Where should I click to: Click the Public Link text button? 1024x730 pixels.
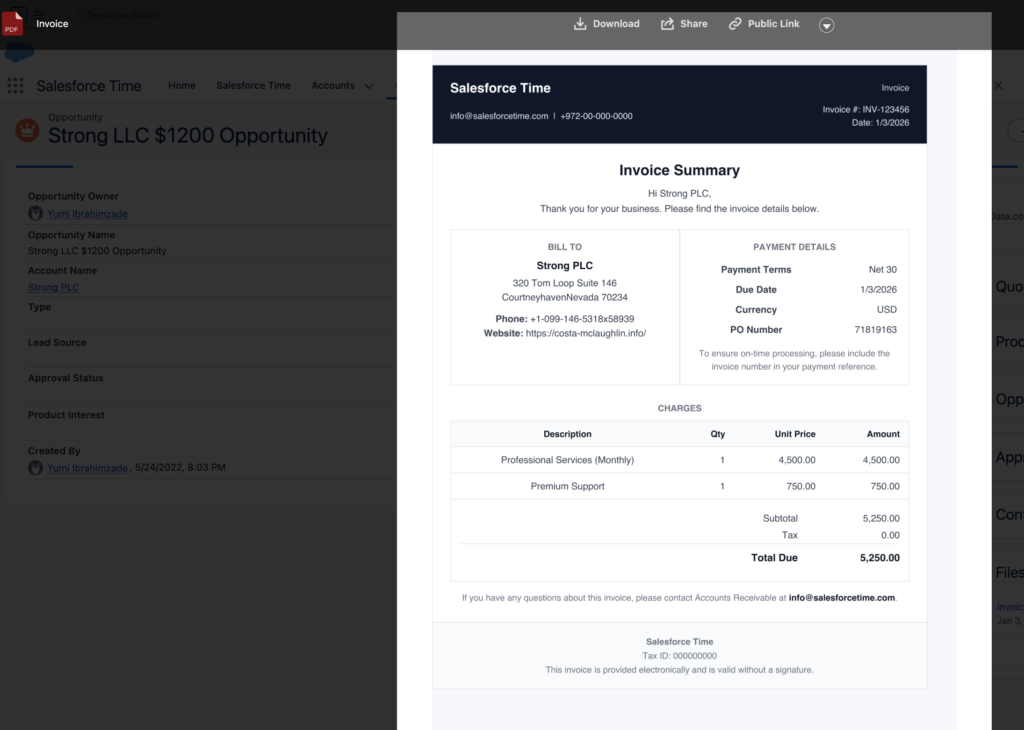773,24
